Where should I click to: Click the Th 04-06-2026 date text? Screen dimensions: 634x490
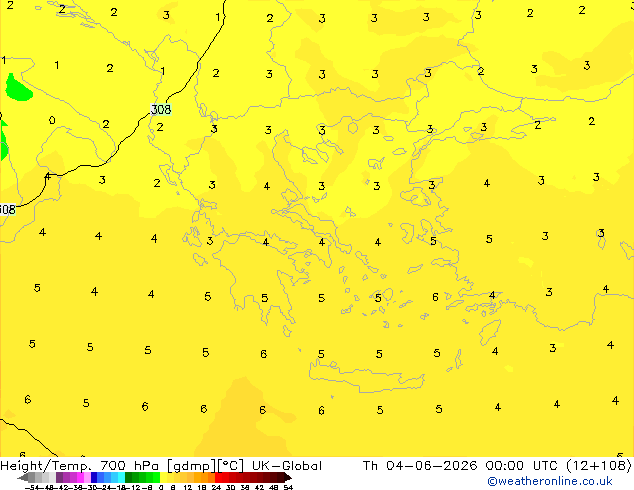pyautogui.click(x=420, y=466)
